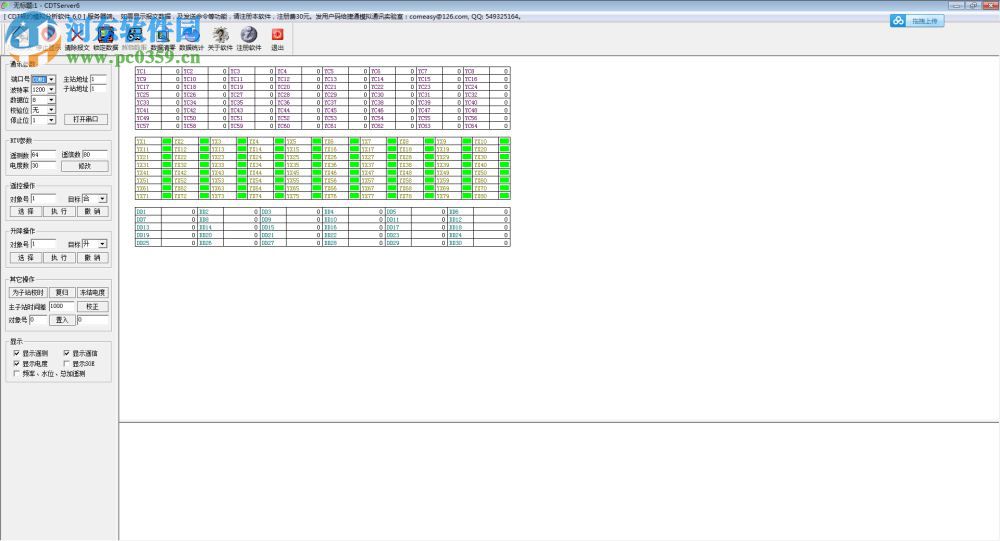Open the 停止位 stop bits dropdown

51,120
